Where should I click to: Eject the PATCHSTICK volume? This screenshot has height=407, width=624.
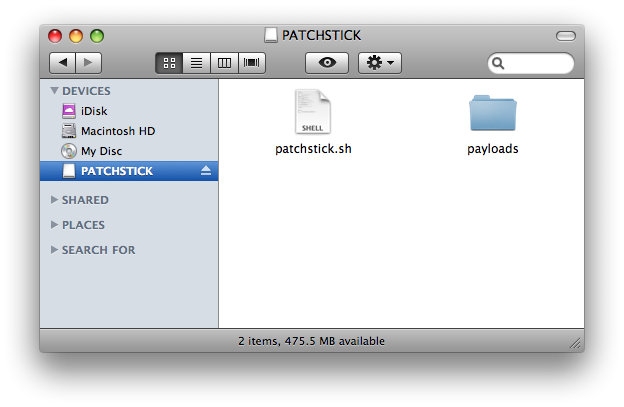[206, 171]
